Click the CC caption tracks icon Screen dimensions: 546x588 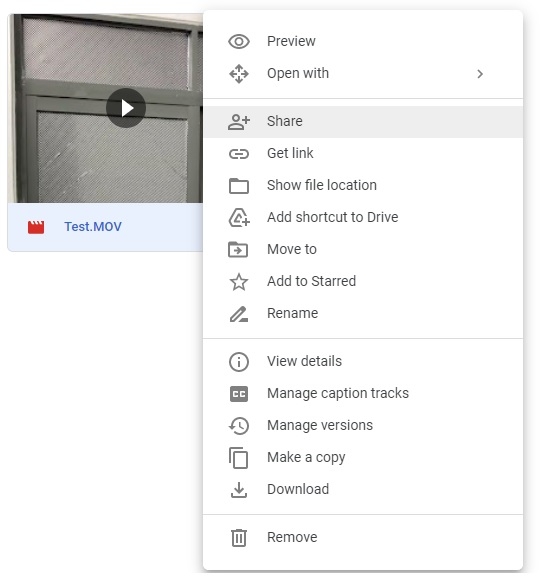[239, 394]
